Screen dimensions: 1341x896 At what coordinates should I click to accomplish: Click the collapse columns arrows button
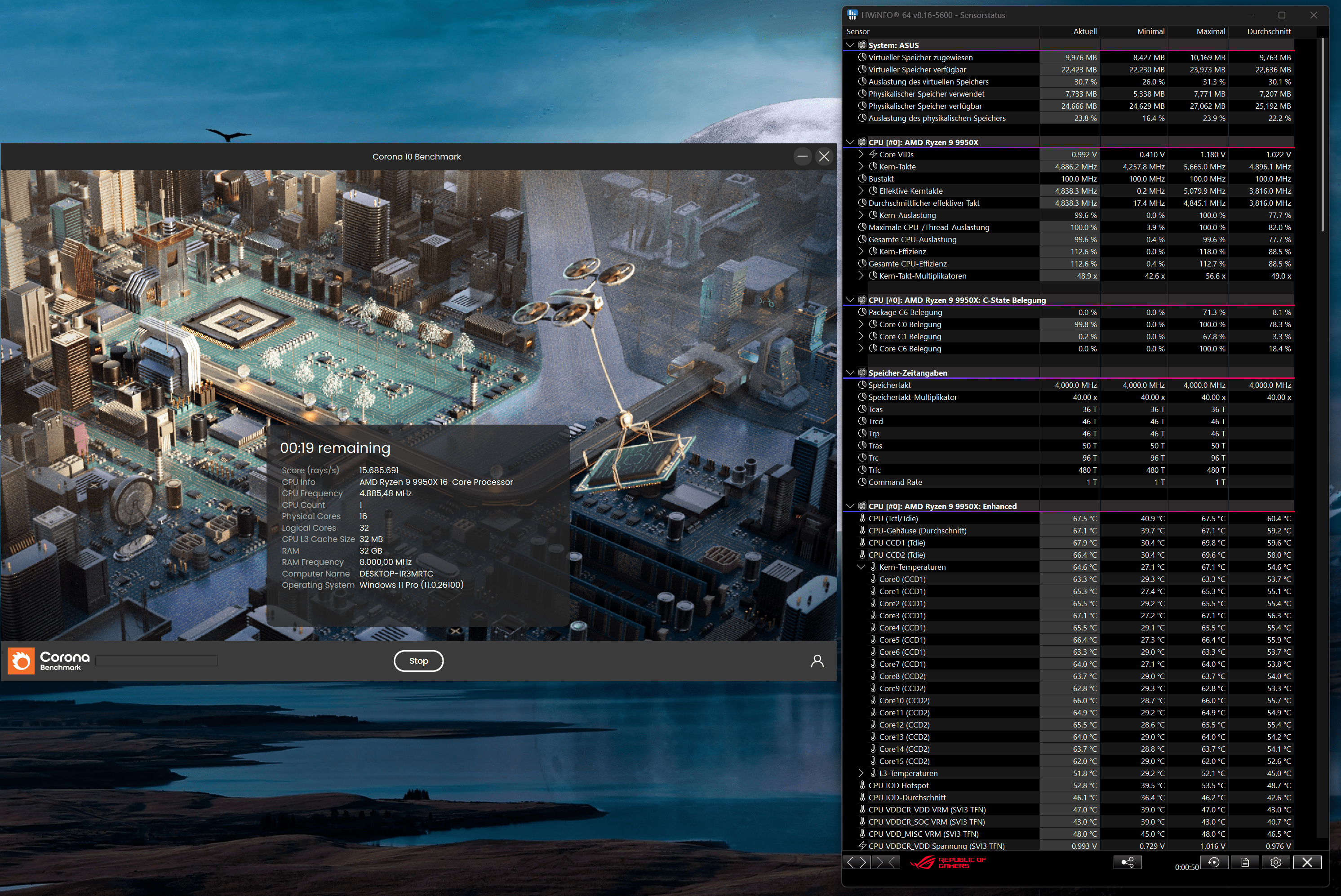click(x=886, y=862)
